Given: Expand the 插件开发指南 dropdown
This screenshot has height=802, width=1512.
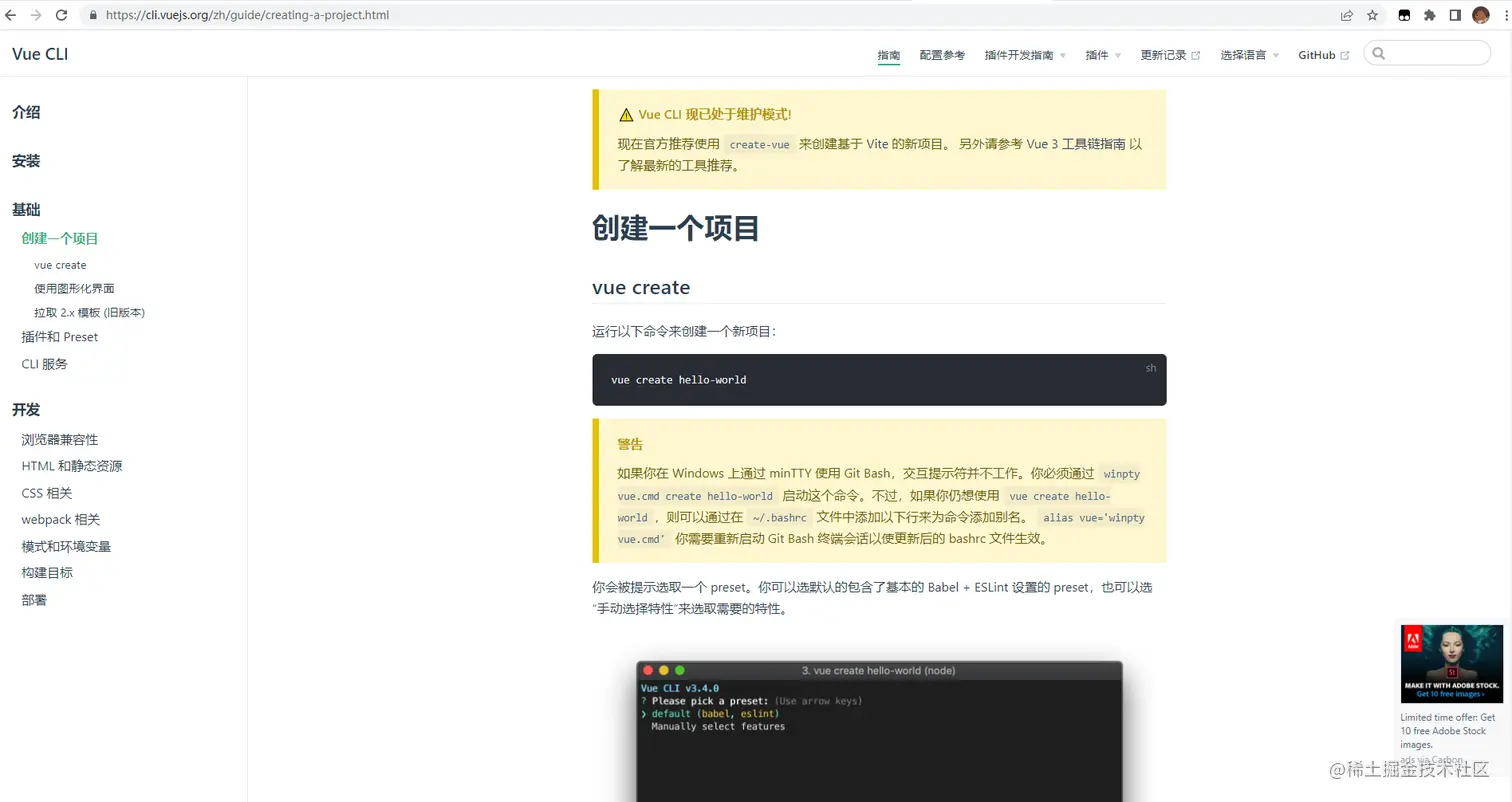Looking at the screenshot, I should 1025,55.
